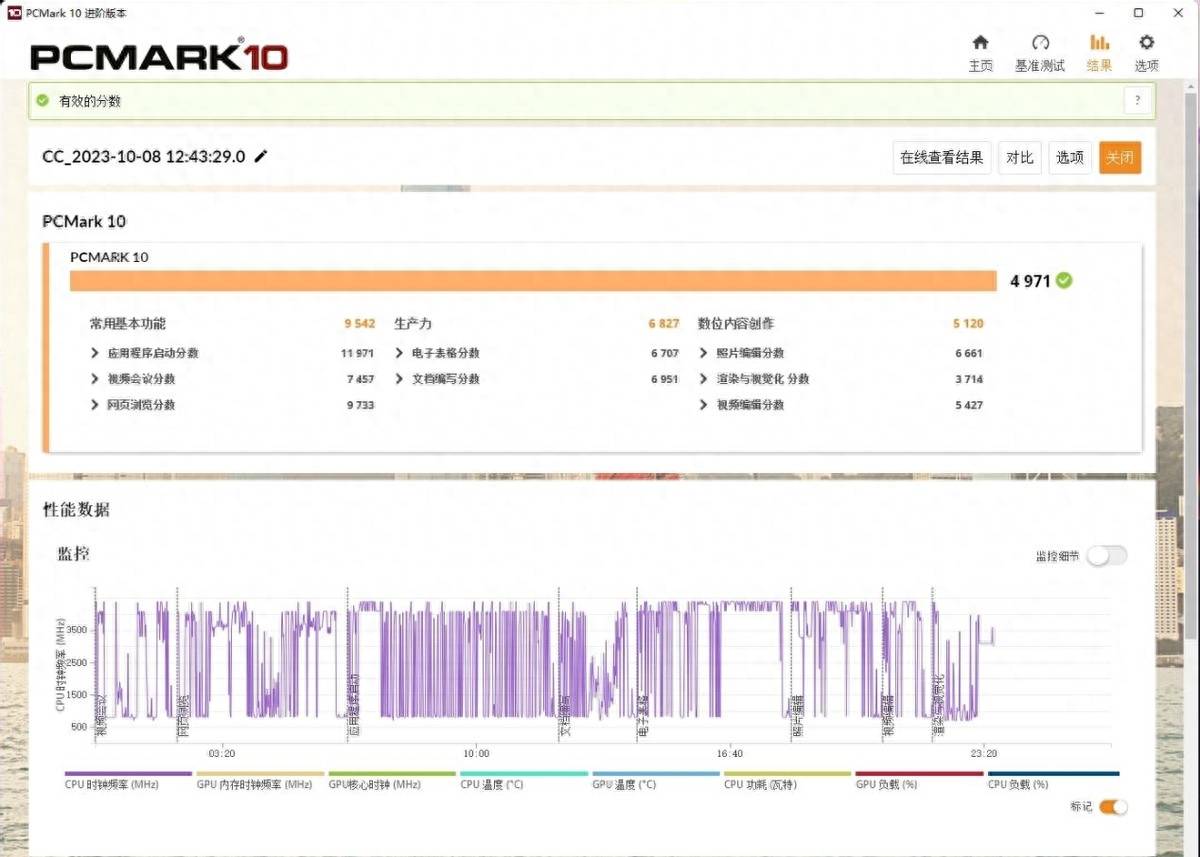1200x857 pixels.
Task: Open the 选项 gear icon in header
Action: (x=1147, y=42)
